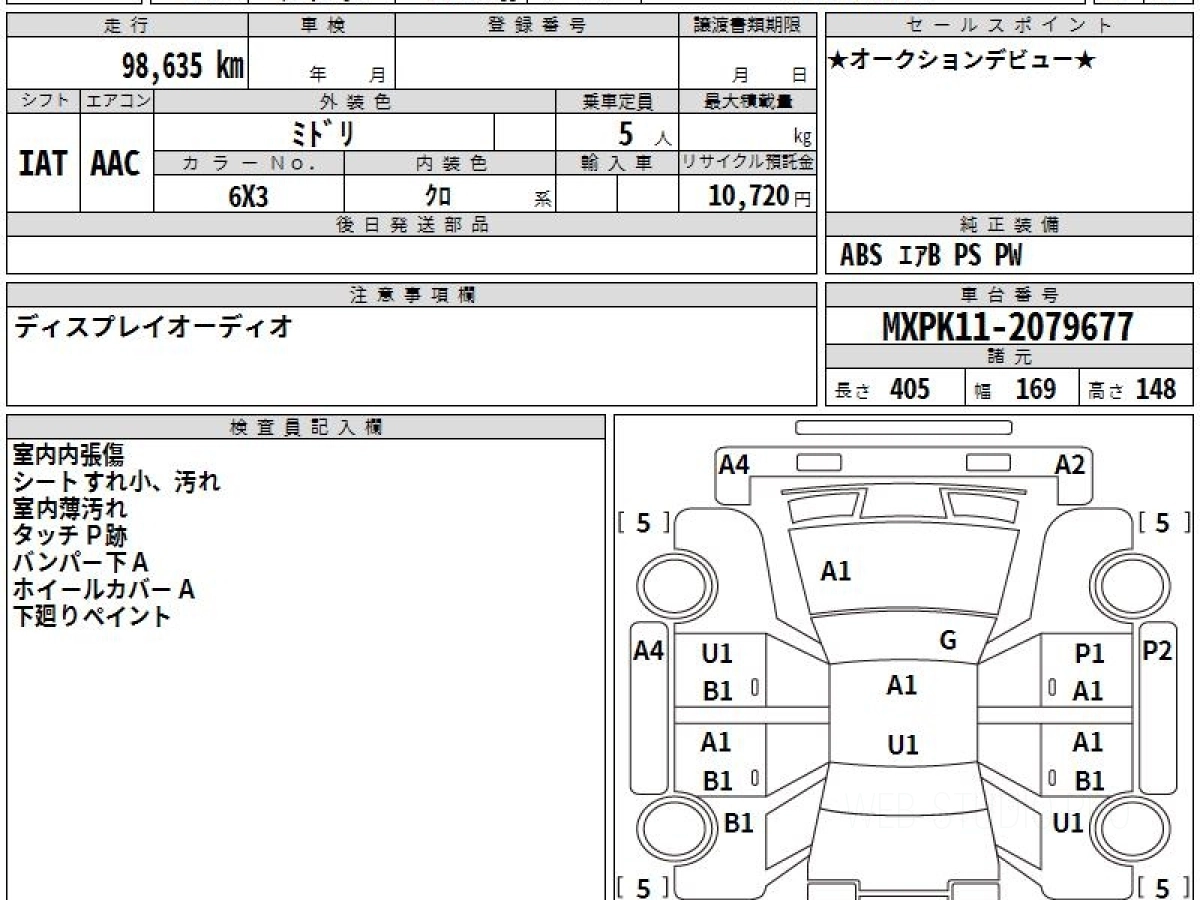Viewport: 1200px width, 900px height.
Task: Click the recycle deposit 10,720円
Action: click(760, 196)
